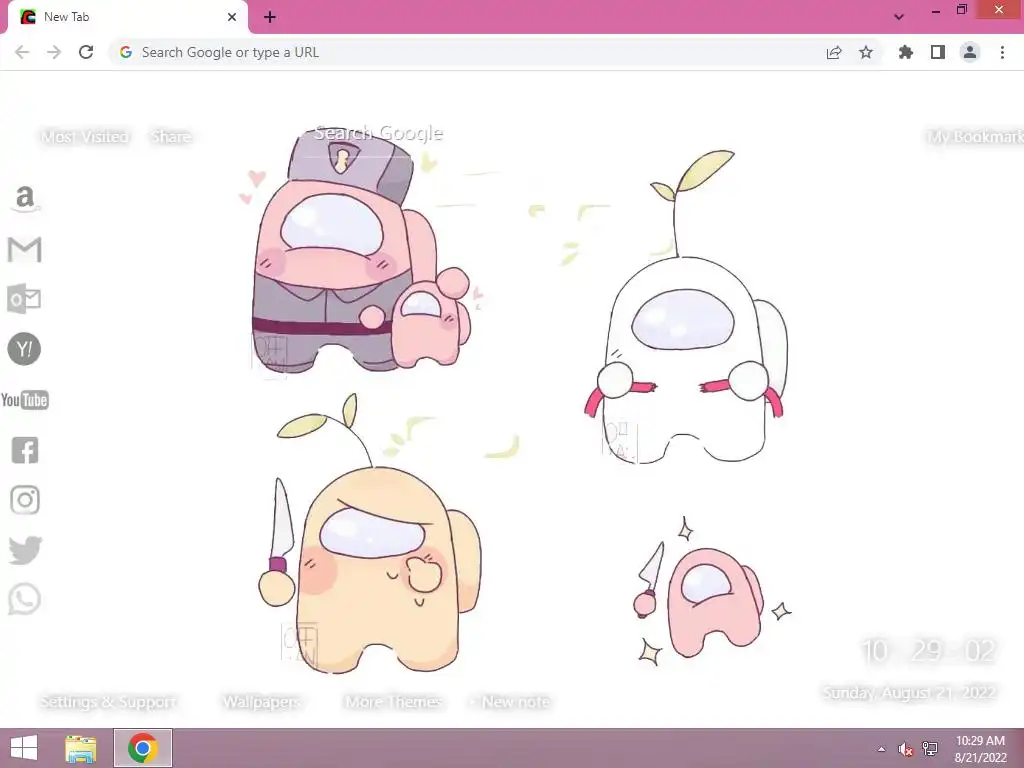The image size is (1024, 768).
Task: Show hidden system tray icons
Action: 882,749
